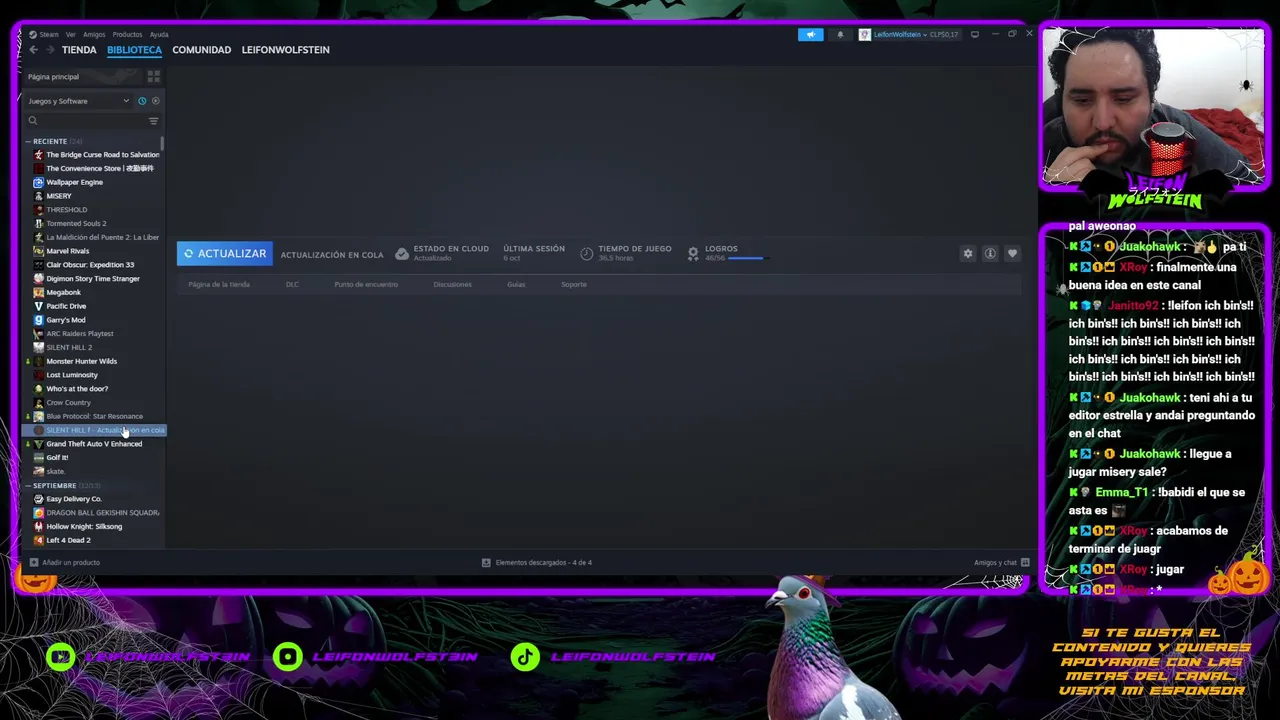Open the Steam menu
The width and height of the screenshot is (1280, 720).
[x=49, y=34]
